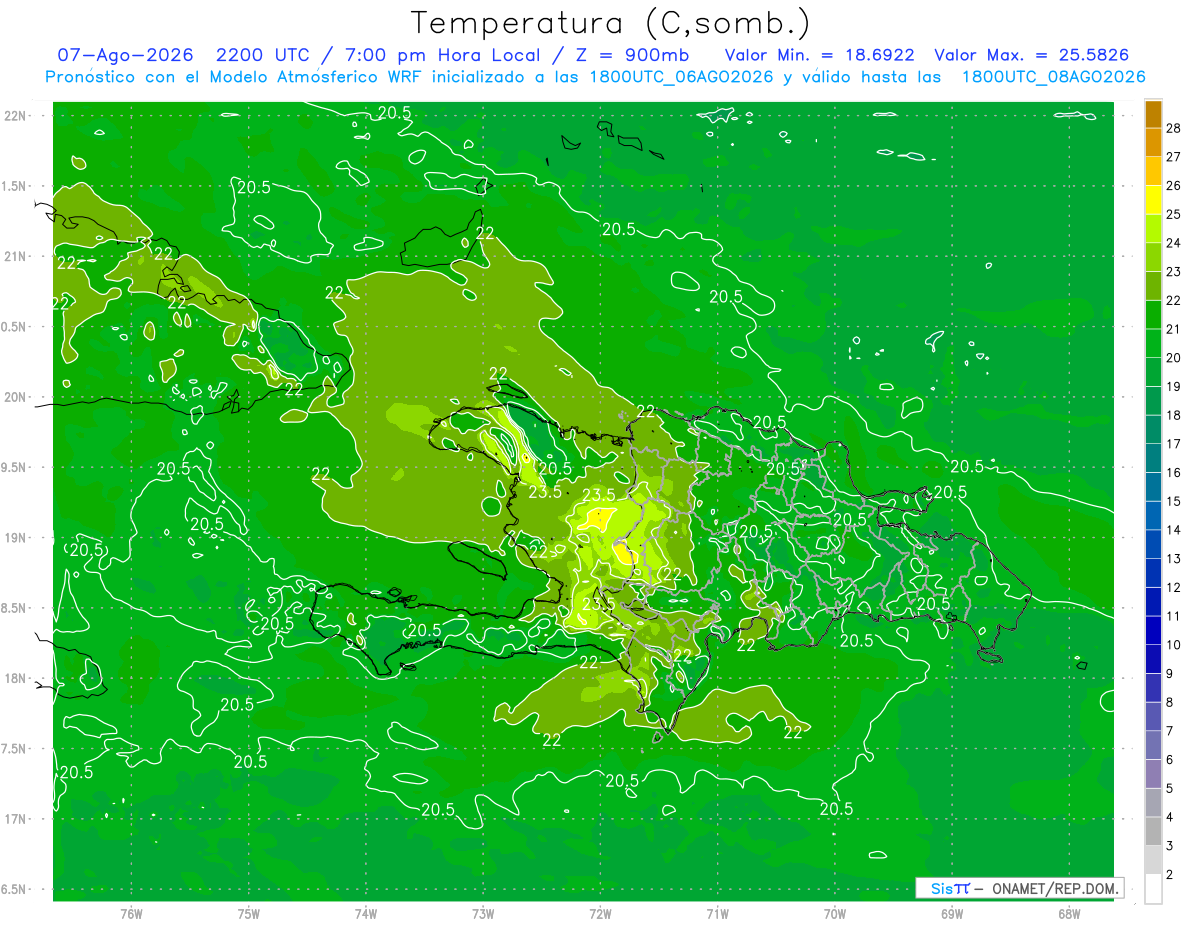Click the legend value '24'
The image size is (1200, 927).
[x=1175, y=243]
